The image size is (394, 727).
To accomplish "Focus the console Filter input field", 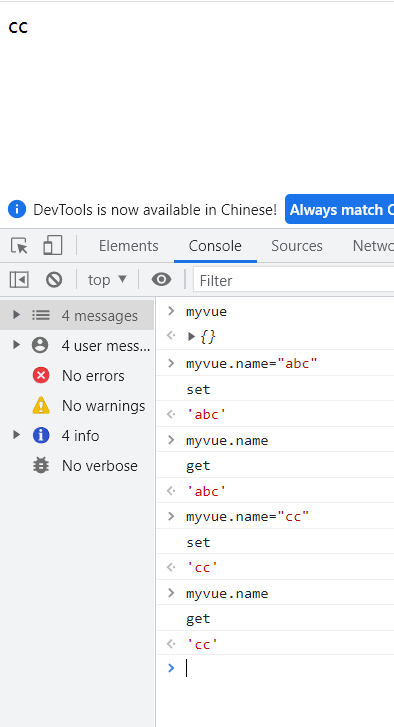I will (294, 280).
